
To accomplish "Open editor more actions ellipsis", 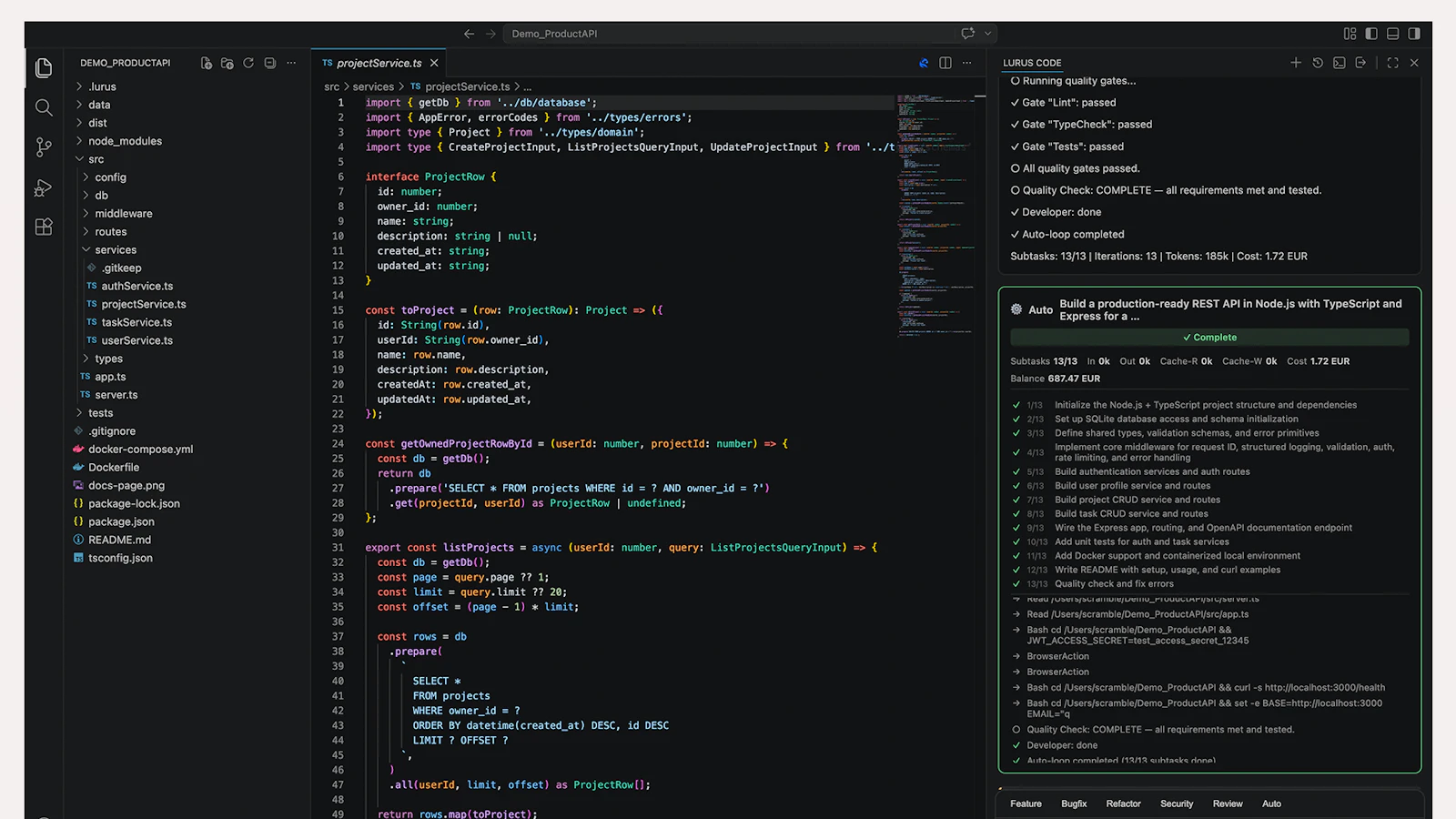I will tap(967, 63).
